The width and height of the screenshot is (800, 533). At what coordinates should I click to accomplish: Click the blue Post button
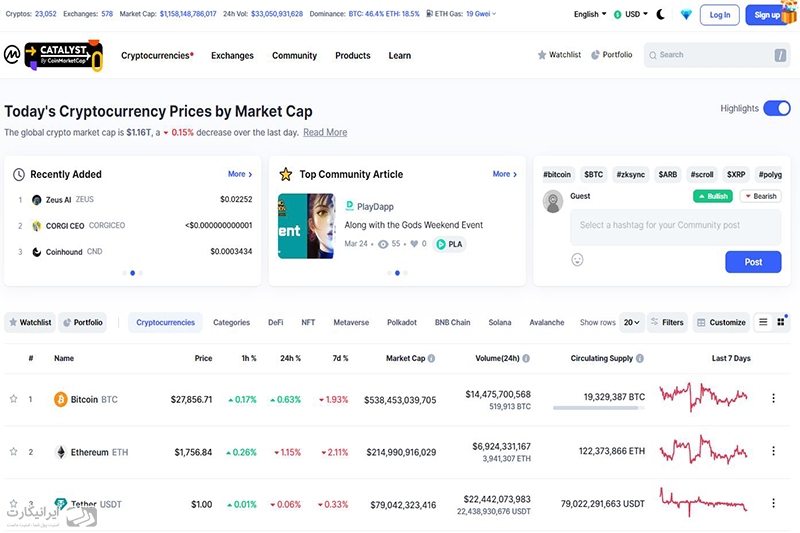tap(753, 262)
